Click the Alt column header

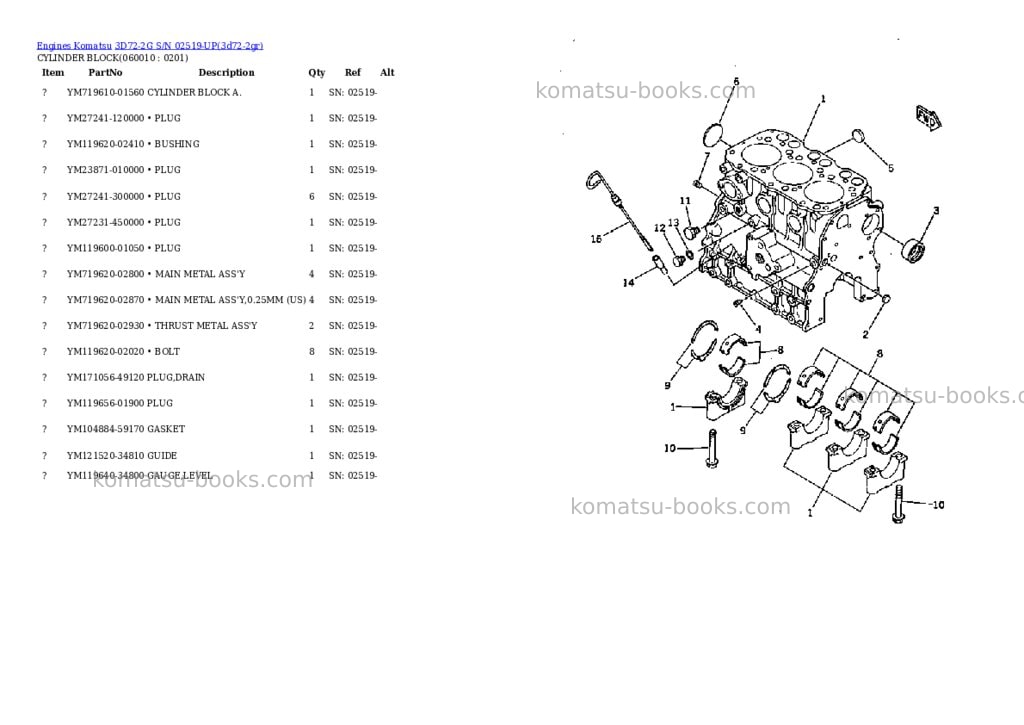(387, 72)
